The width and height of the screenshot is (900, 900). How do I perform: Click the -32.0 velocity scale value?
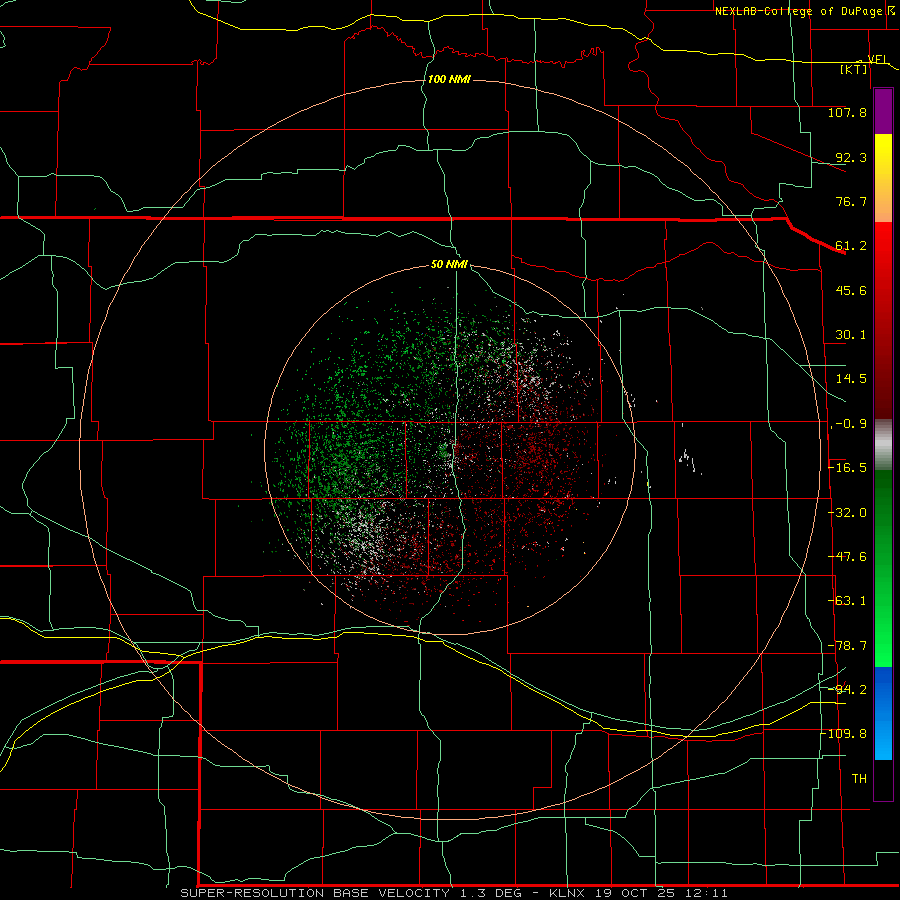848,513
